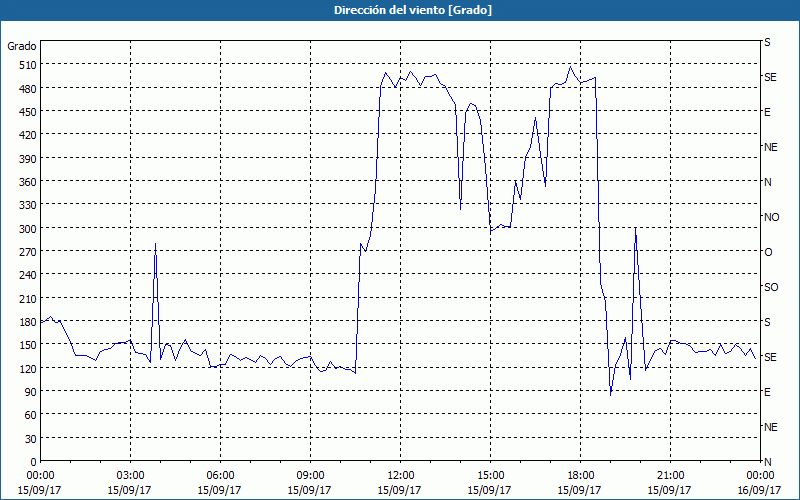Click the chart title "Dirección del viento [Grado]"

[413, 10]
